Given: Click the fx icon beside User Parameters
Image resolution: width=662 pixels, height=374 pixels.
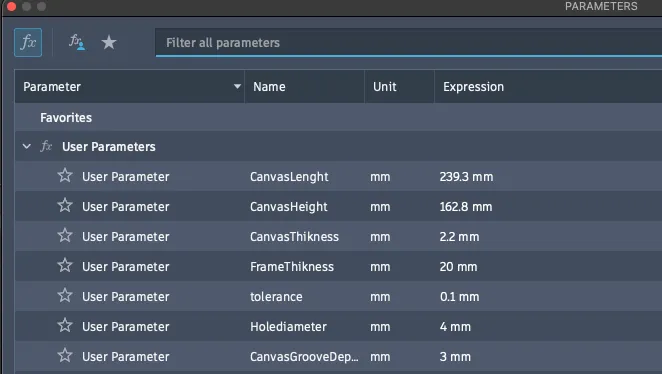Looking at the screenshot, I should tap(46, 146).
